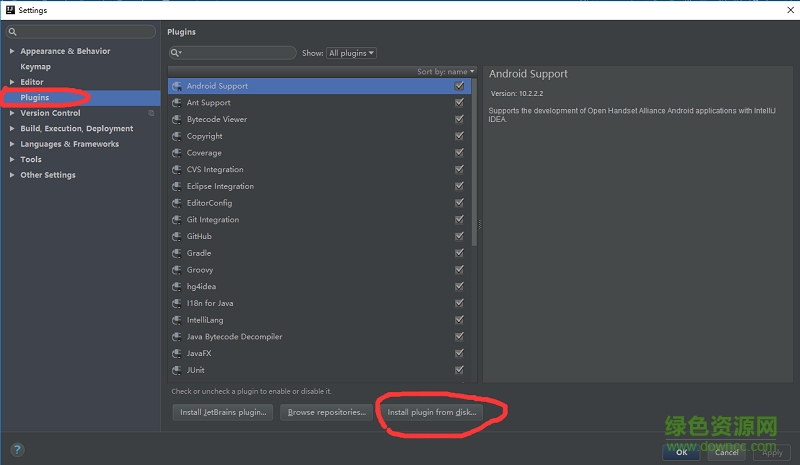Screen dimensions: 800x465
Task: Uncheck the Copyright plugin checkbox
Action: 459,136
